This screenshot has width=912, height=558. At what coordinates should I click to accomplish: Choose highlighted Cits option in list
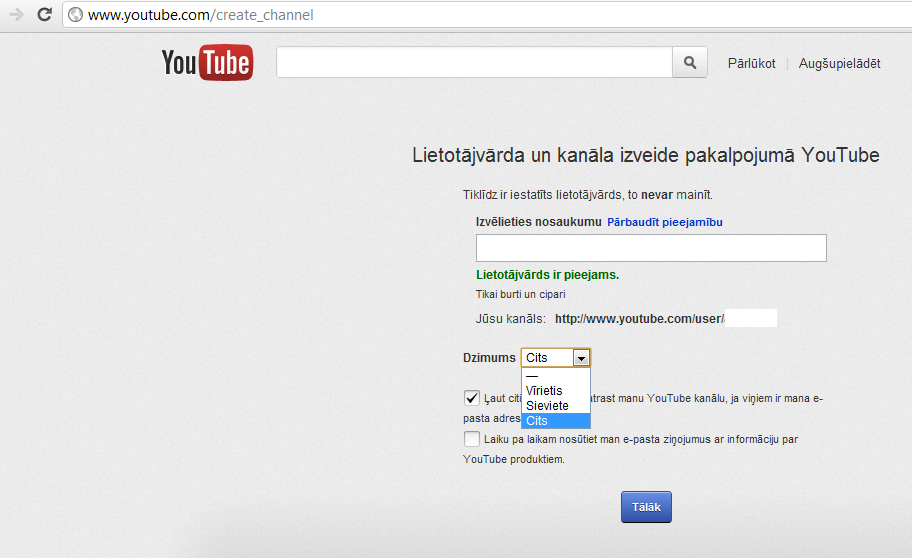click(555, 421)
